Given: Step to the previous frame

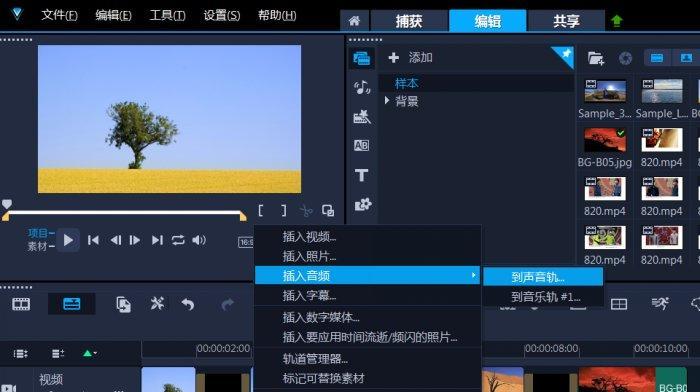Looking at the screenshot, I should (116, 240).
